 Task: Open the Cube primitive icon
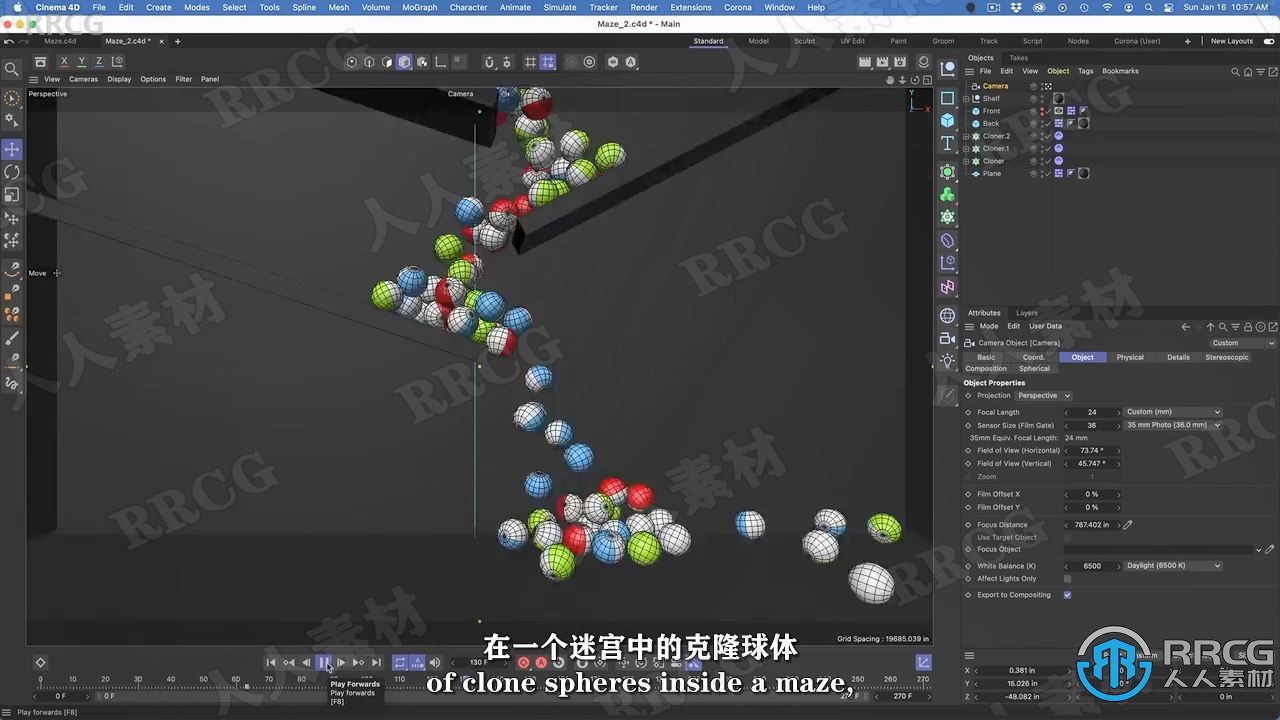pyautogui.click(x=947, y=120)
